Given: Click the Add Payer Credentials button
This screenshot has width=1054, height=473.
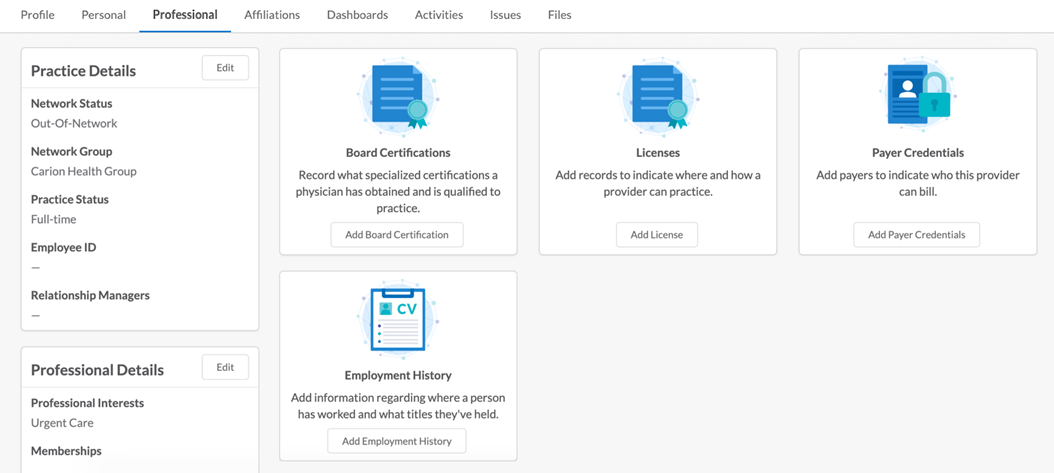Looking at the screenshot, I should point(917,235).
